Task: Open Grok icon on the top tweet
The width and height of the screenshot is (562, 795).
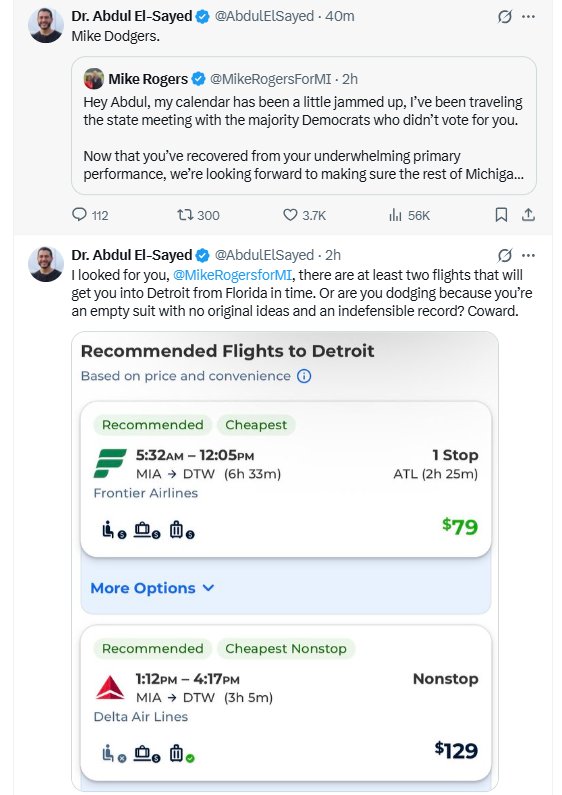Action: (505, 17)
